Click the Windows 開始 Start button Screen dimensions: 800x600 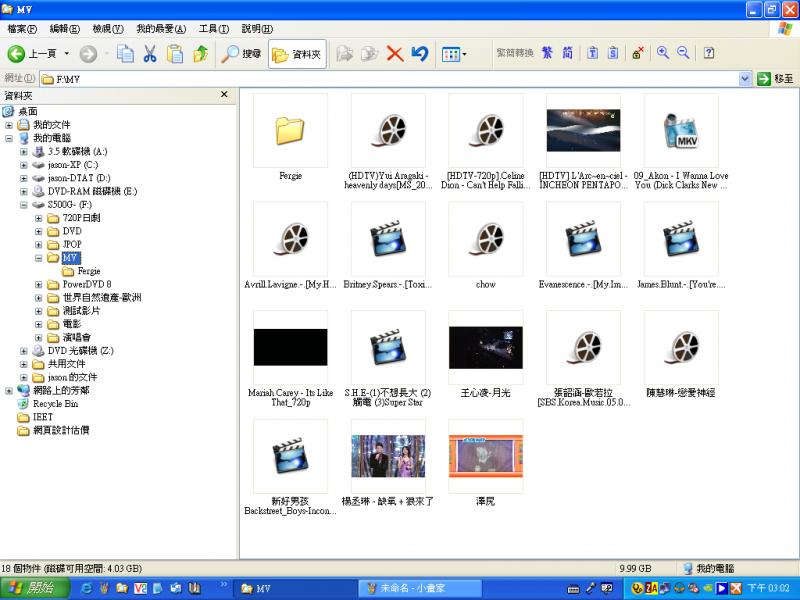[x=30, y=588]
